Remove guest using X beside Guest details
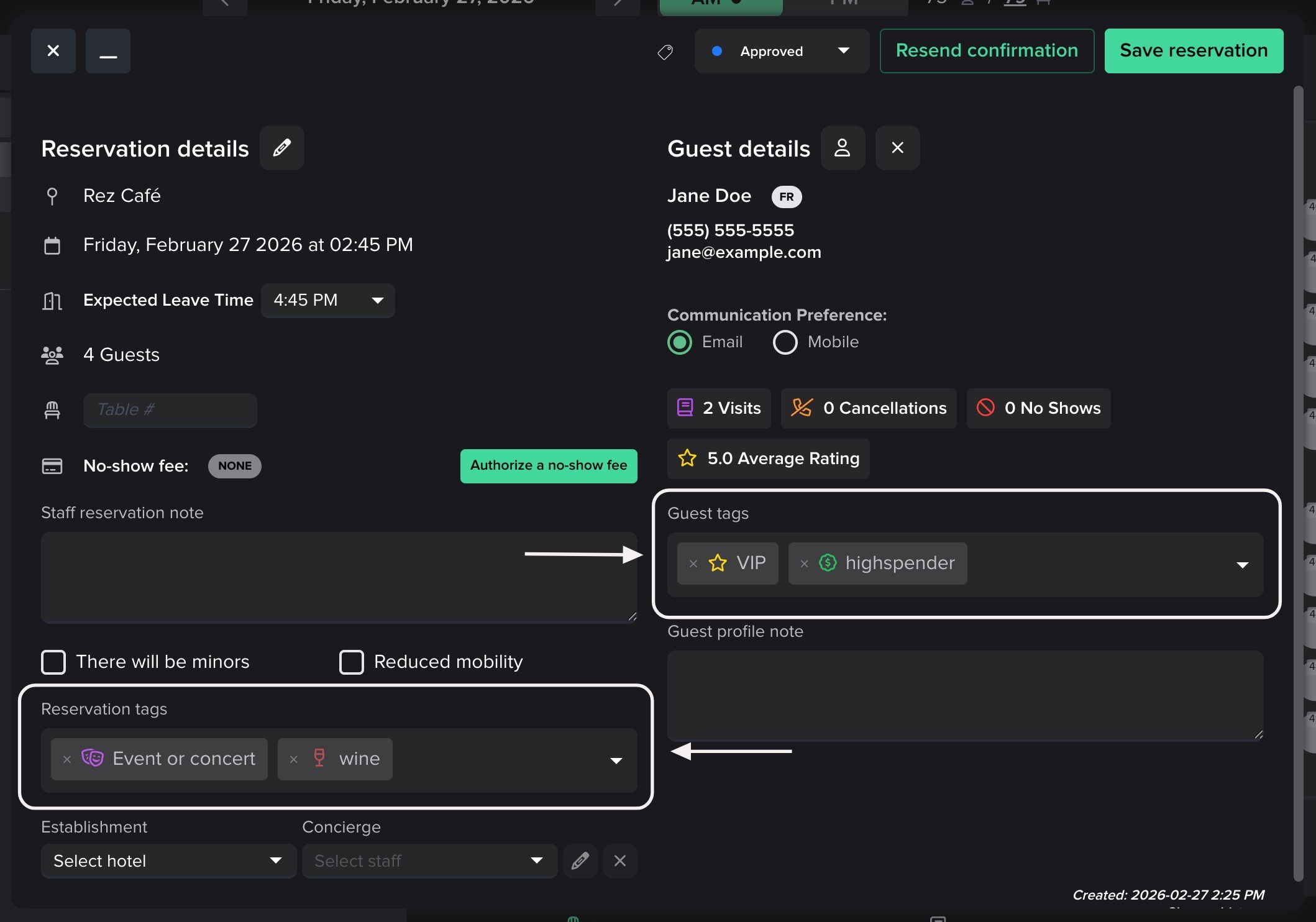The width and height of the screenshot is (1316, 922). pyautogui.click(x=897, y=148)
